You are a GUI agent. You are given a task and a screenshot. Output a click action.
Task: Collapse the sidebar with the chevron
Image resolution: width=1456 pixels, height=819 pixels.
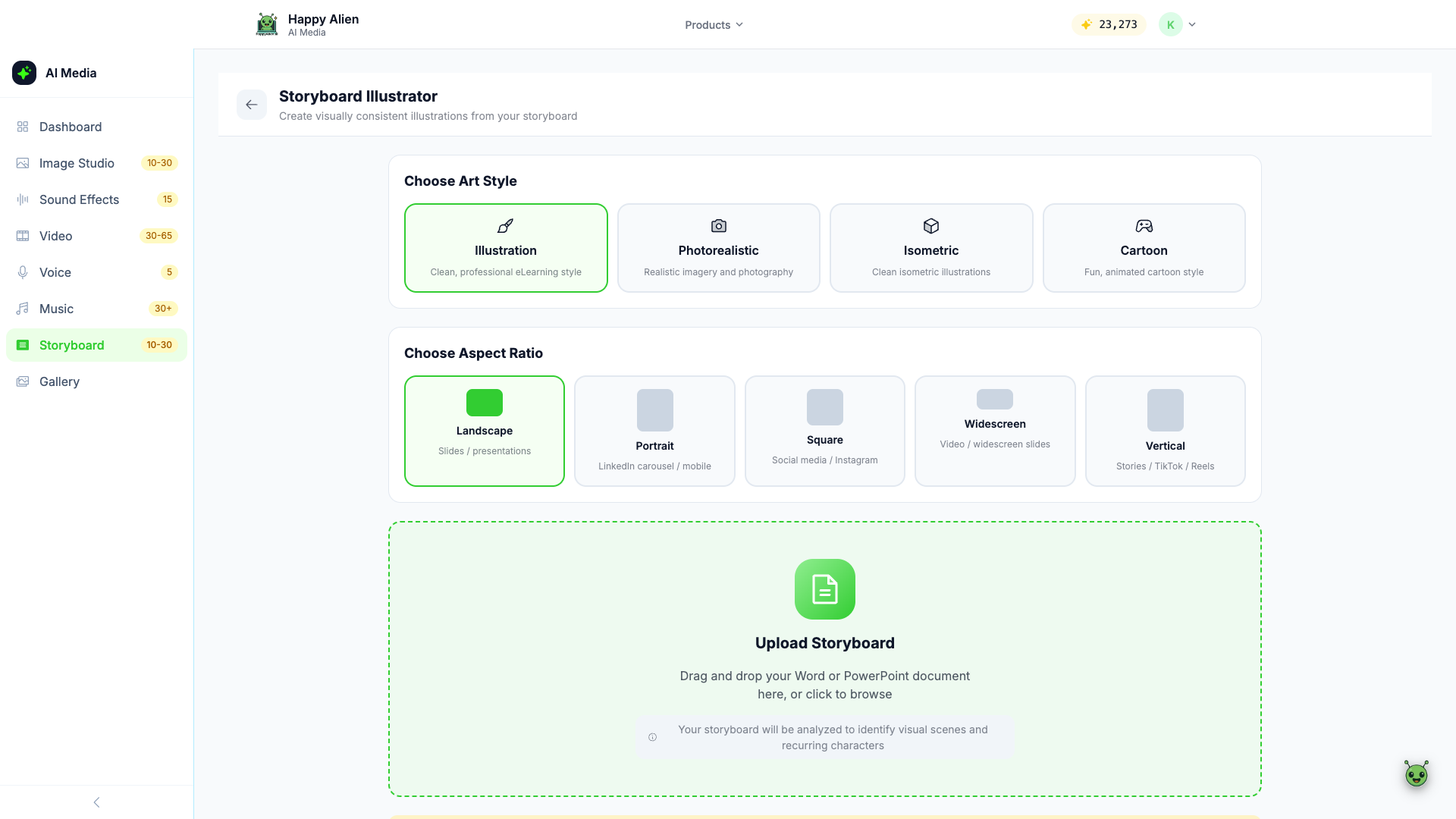point(96,802)
